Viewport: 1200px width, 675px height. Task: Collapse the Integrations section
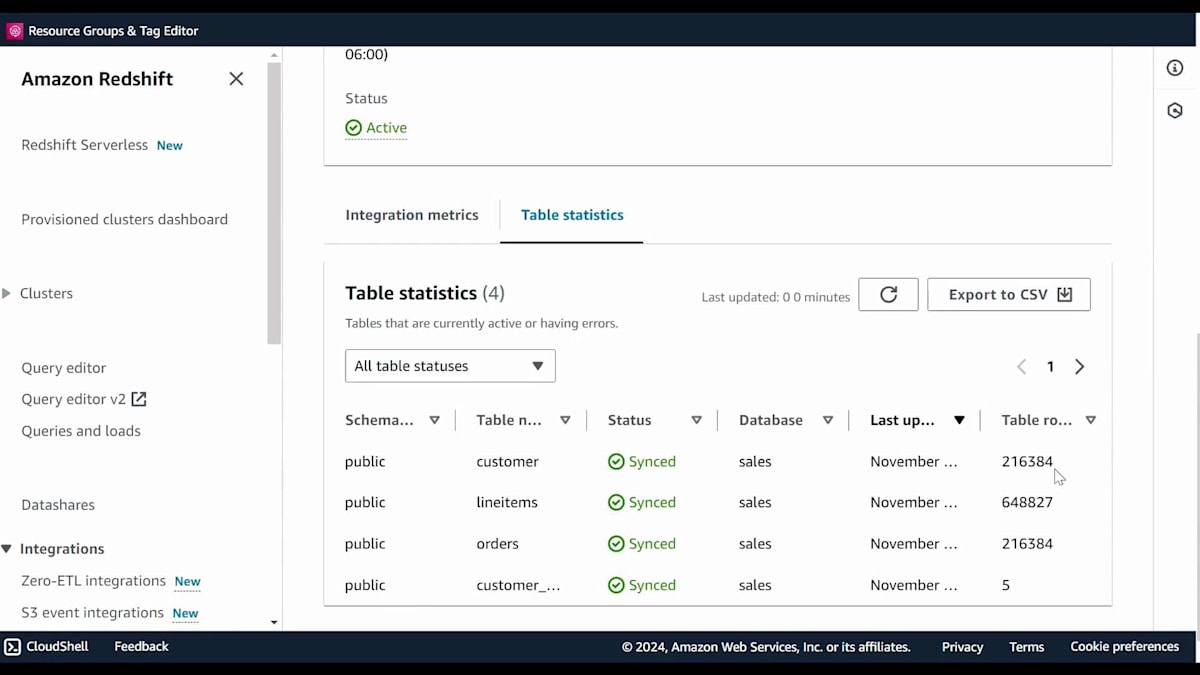click(x=7, y=549)
